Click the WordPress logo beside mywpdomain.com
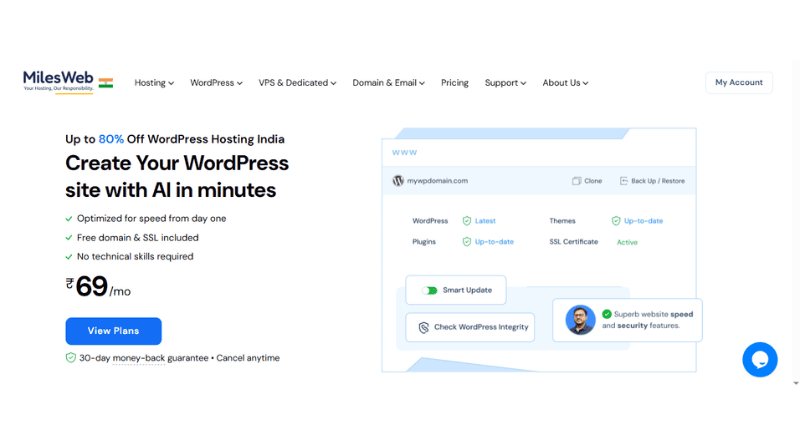This screenshot has width=800, height=445. tap(398, 181)
